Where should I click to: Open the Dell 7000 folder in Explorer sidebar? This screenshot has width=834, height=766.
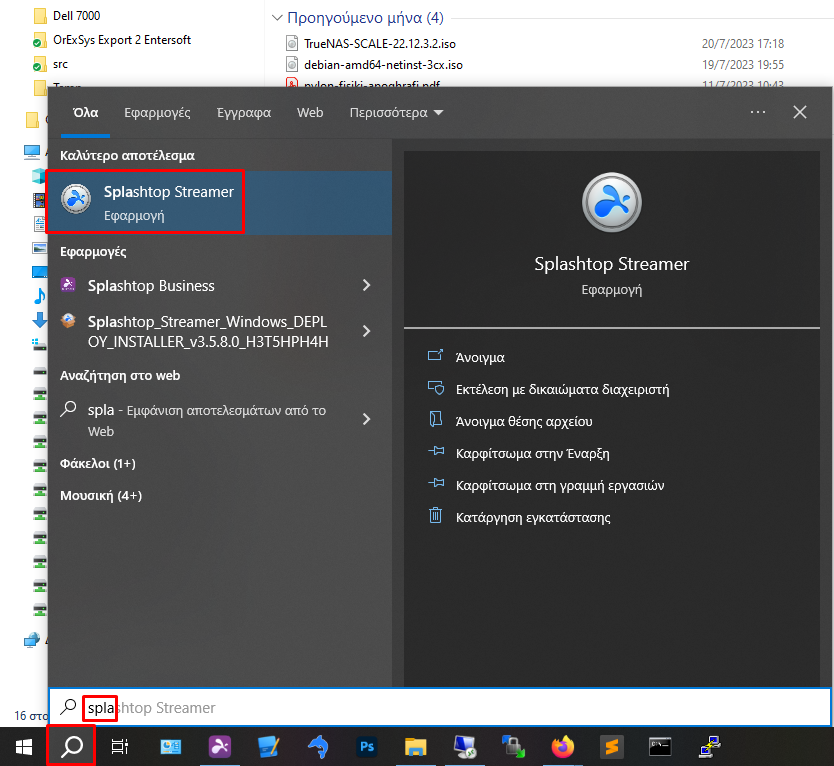[77, 16]
